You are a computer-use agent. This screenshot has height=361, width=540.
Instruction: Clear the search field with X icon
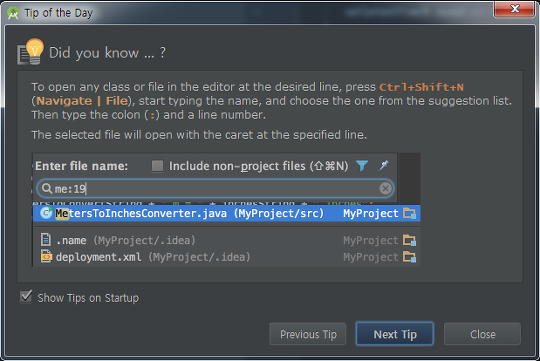pyautogui.click(x=385, y=188)
